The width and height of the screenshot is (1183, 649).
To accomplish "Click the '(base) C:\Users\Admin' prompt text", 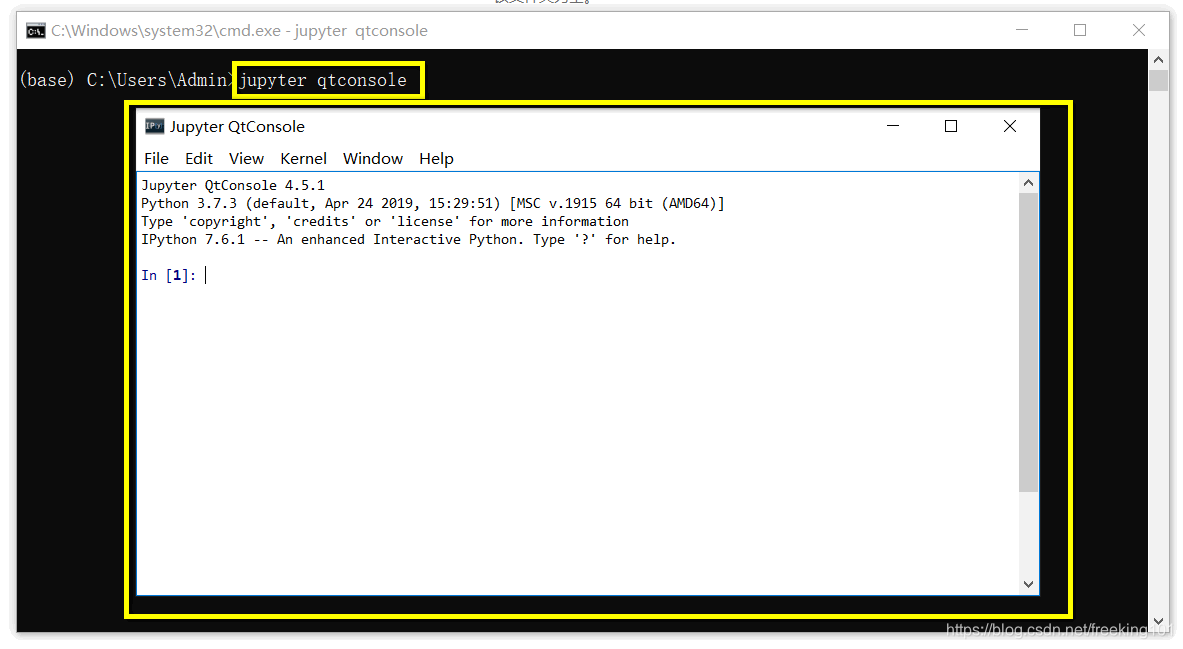I will tap(126, 80).
